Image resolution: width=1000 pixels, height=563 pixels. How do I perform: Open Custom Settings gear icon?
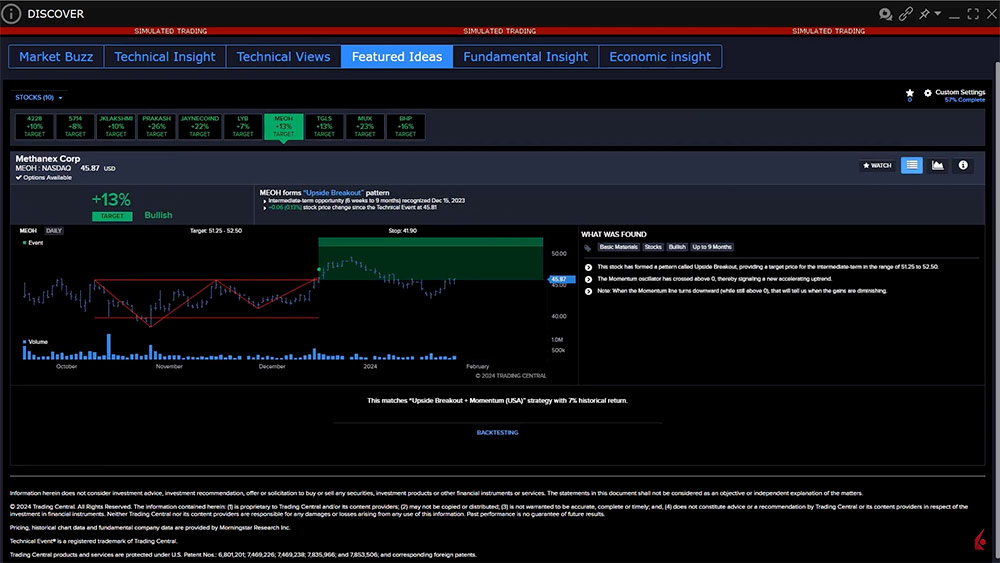coord(928,93)
